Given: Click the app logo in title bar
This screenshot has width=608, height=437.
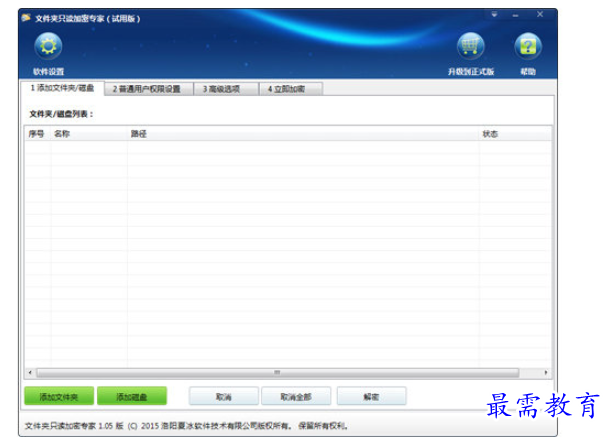Looking at the screenshot, I should pyautogui.click(x=26, y=18).
